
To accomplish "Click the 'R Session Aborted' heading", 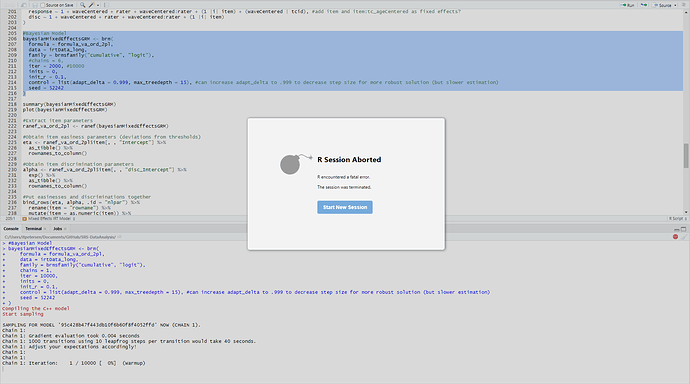I will 349,160.
